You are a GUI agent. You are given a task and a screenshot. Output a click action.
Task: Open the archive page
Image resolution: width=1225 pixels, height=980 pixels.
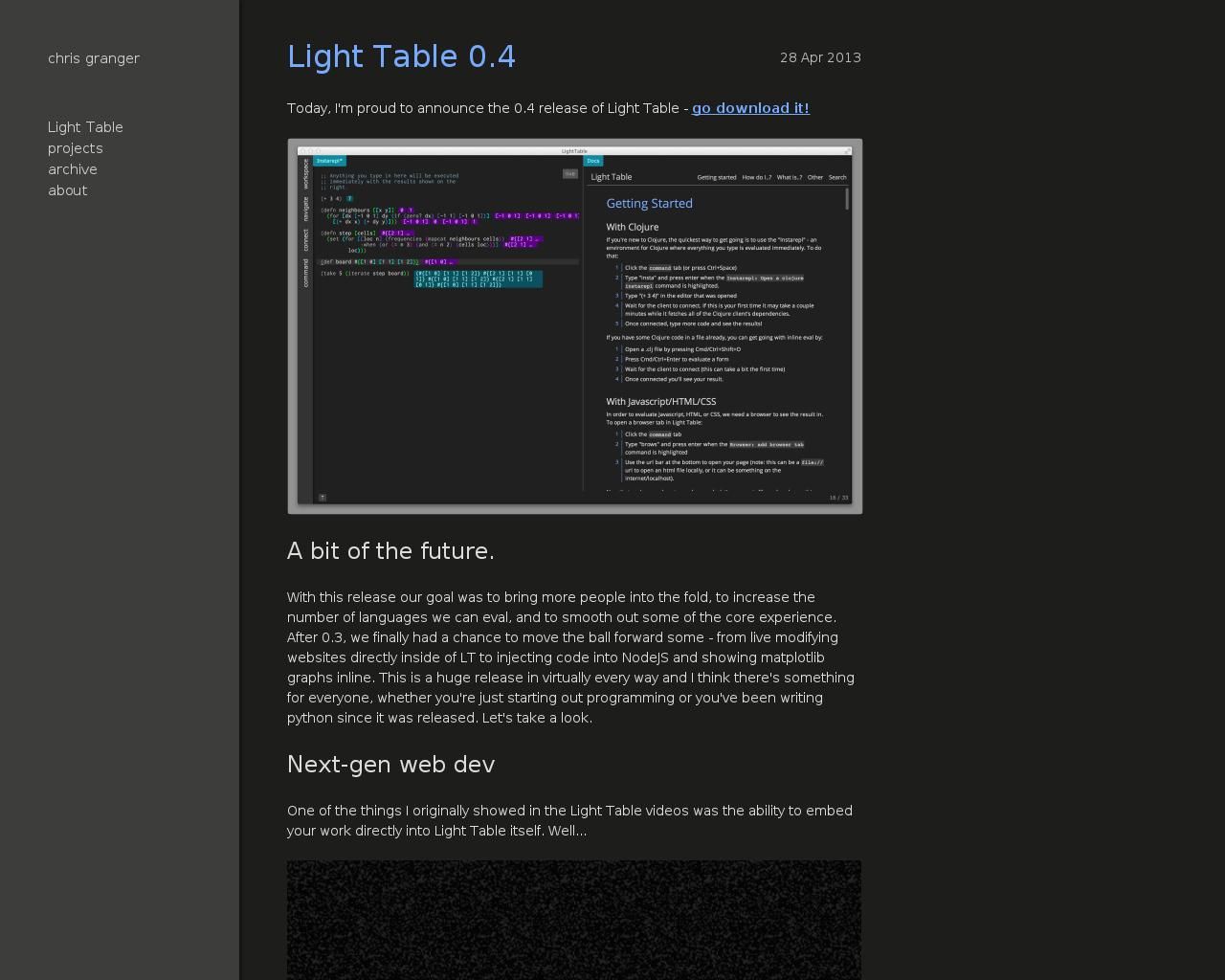[x=73, y=169]
